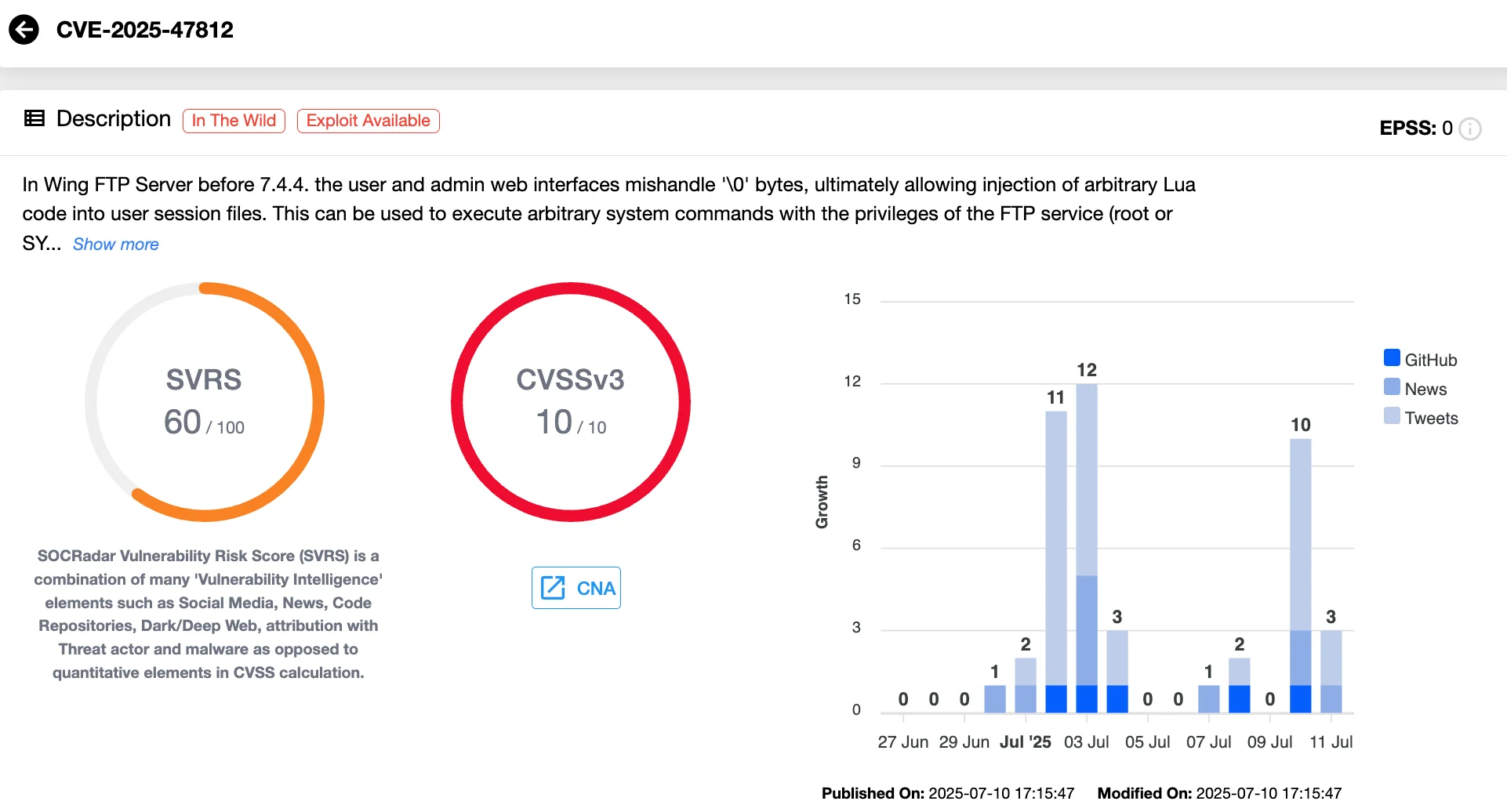Click the Exploit Available tag
Viewport: 1507px width, 812px height.
369,121
